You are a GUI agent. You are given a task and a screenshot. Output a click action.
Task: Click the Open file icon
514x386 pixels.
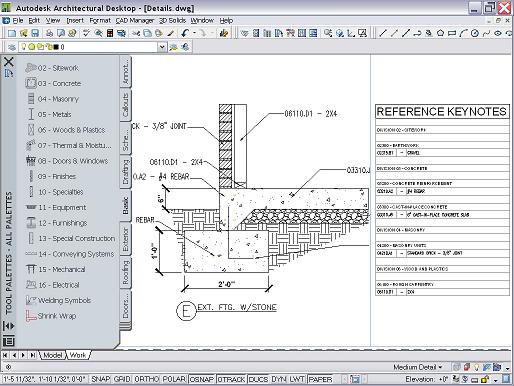(x=23, y=33)
